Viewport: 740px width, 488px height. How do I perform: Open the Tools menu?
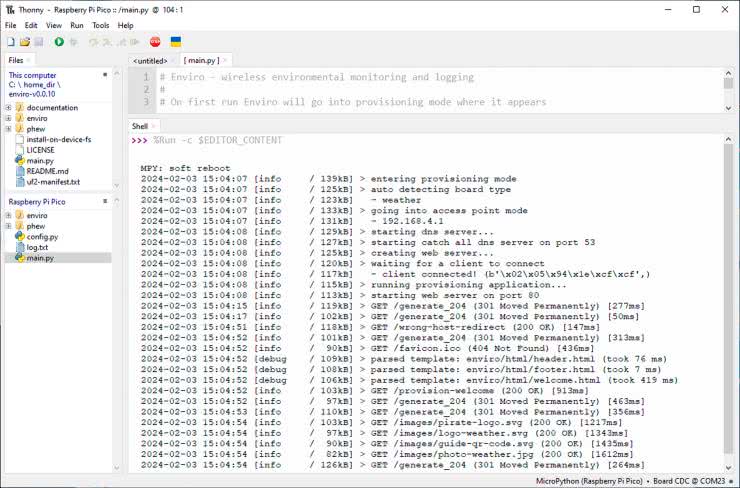[101, 25]
